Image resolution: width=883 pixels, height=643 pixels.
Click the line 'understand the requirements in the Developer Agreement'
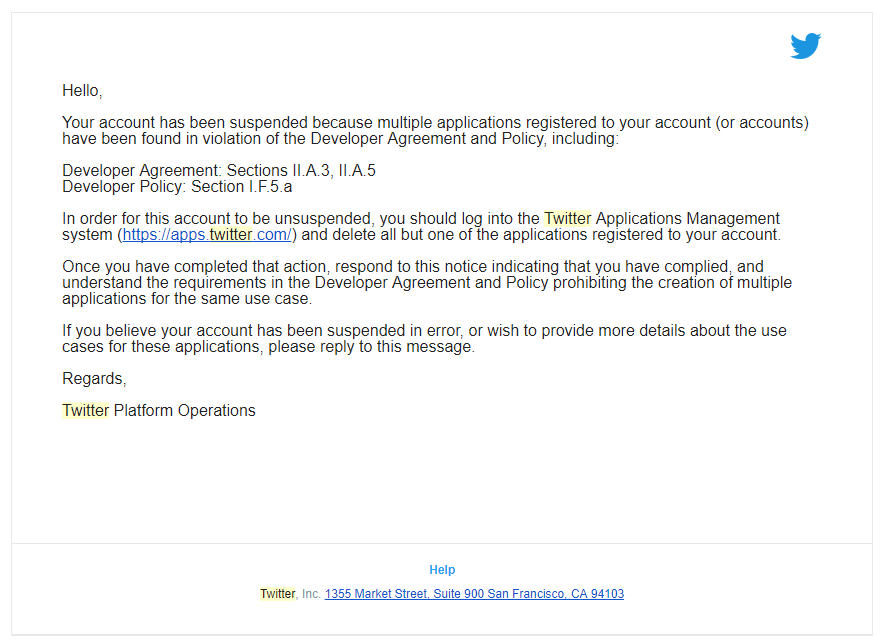tap(427, 283)
